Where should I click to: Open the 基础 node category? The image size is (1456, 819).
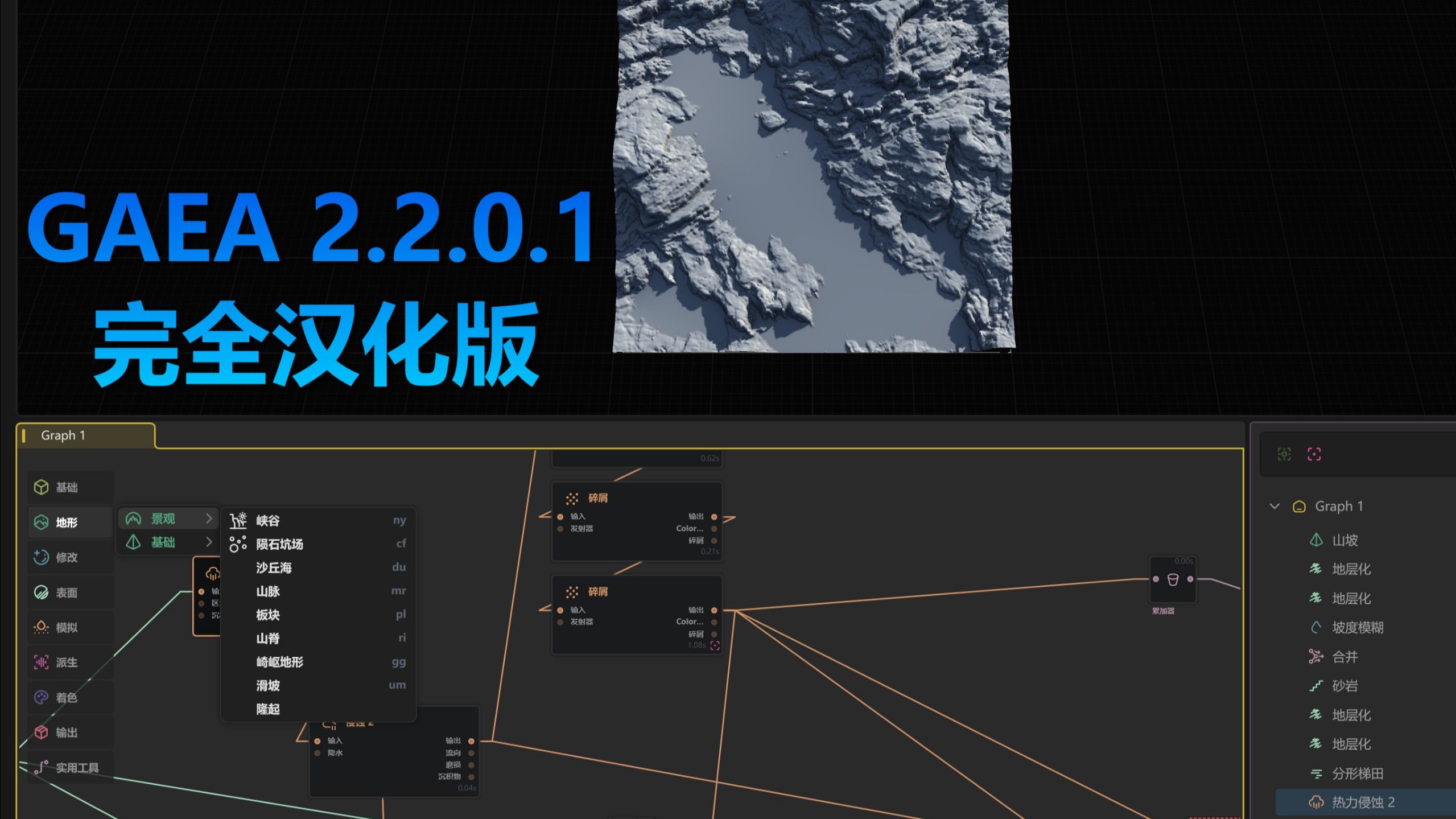[x=70, y=487]
